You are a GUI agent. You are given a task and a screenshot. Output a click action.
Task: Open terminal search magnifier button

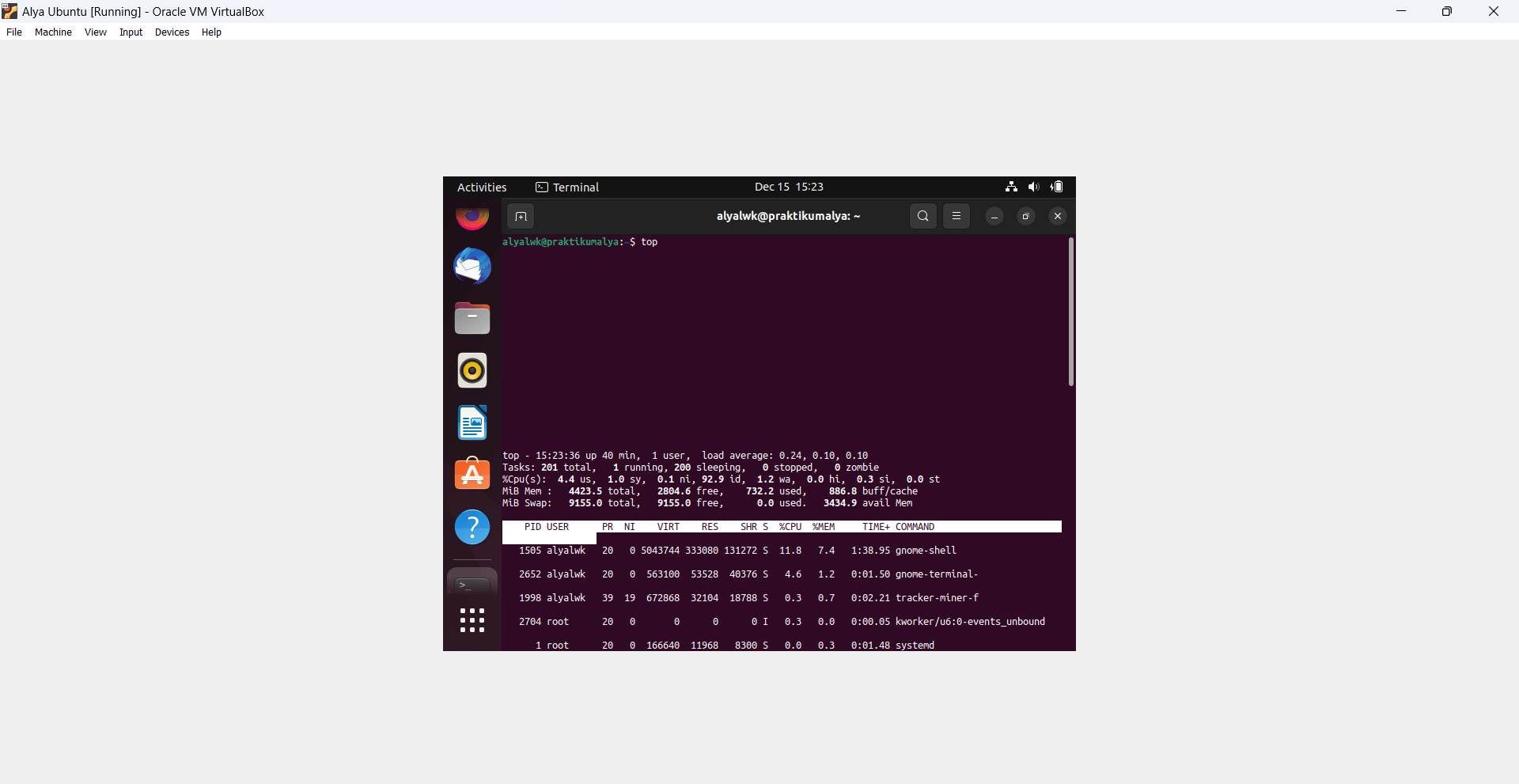click(923, 216)
